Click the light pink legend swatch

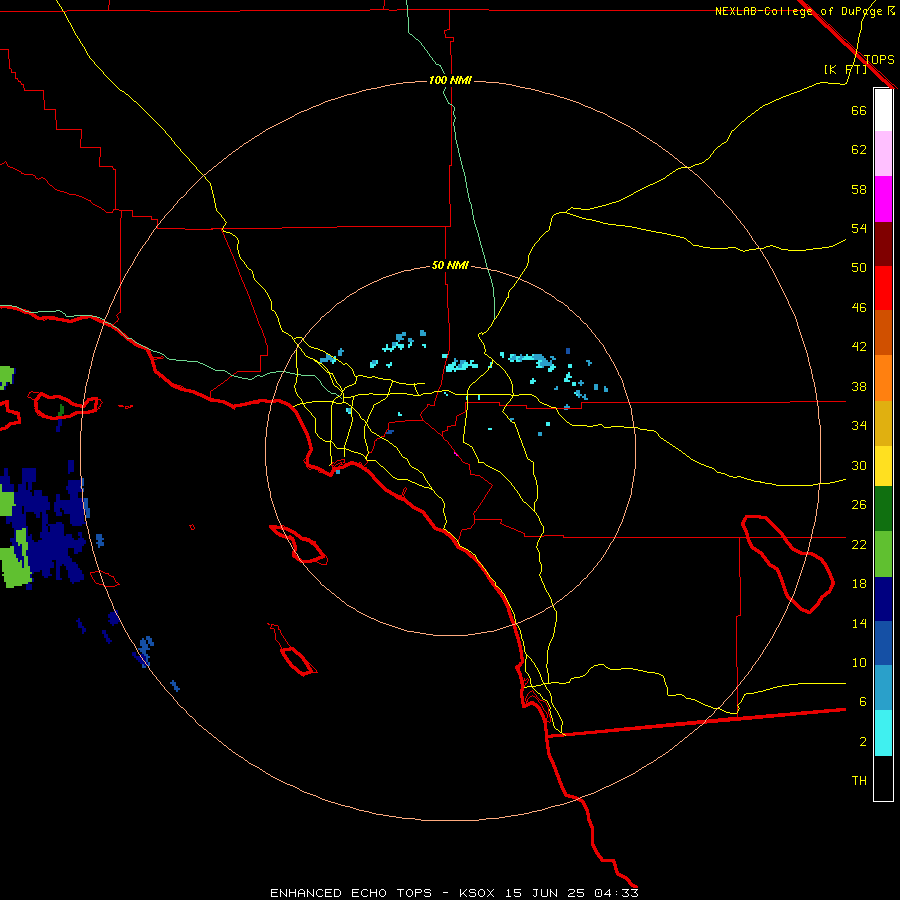[x=883, y=153]
